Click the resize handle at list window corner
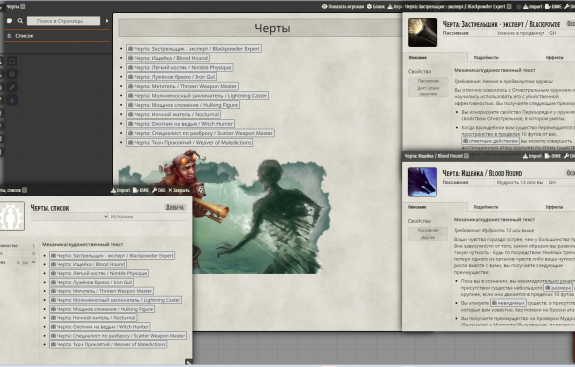The height and width of the screenshot is (367, 575). tap(188, 362)
